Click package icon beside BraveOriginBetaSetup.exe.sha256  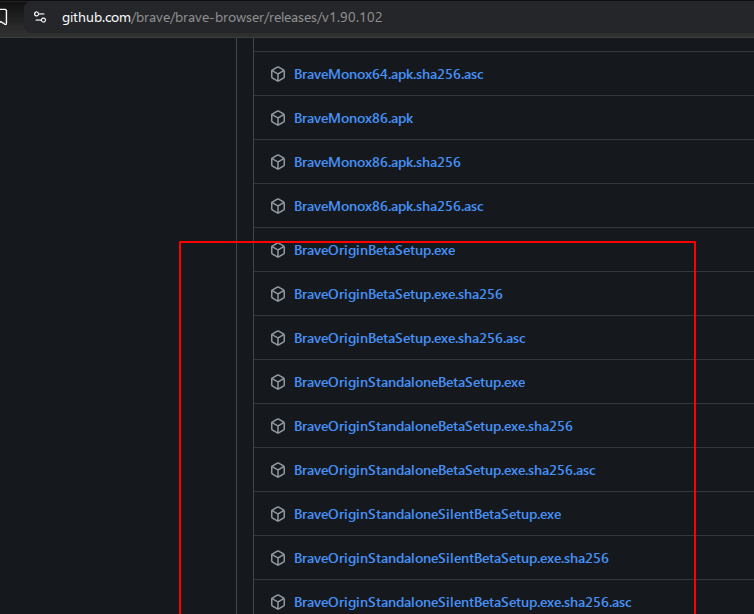point(278,294)
